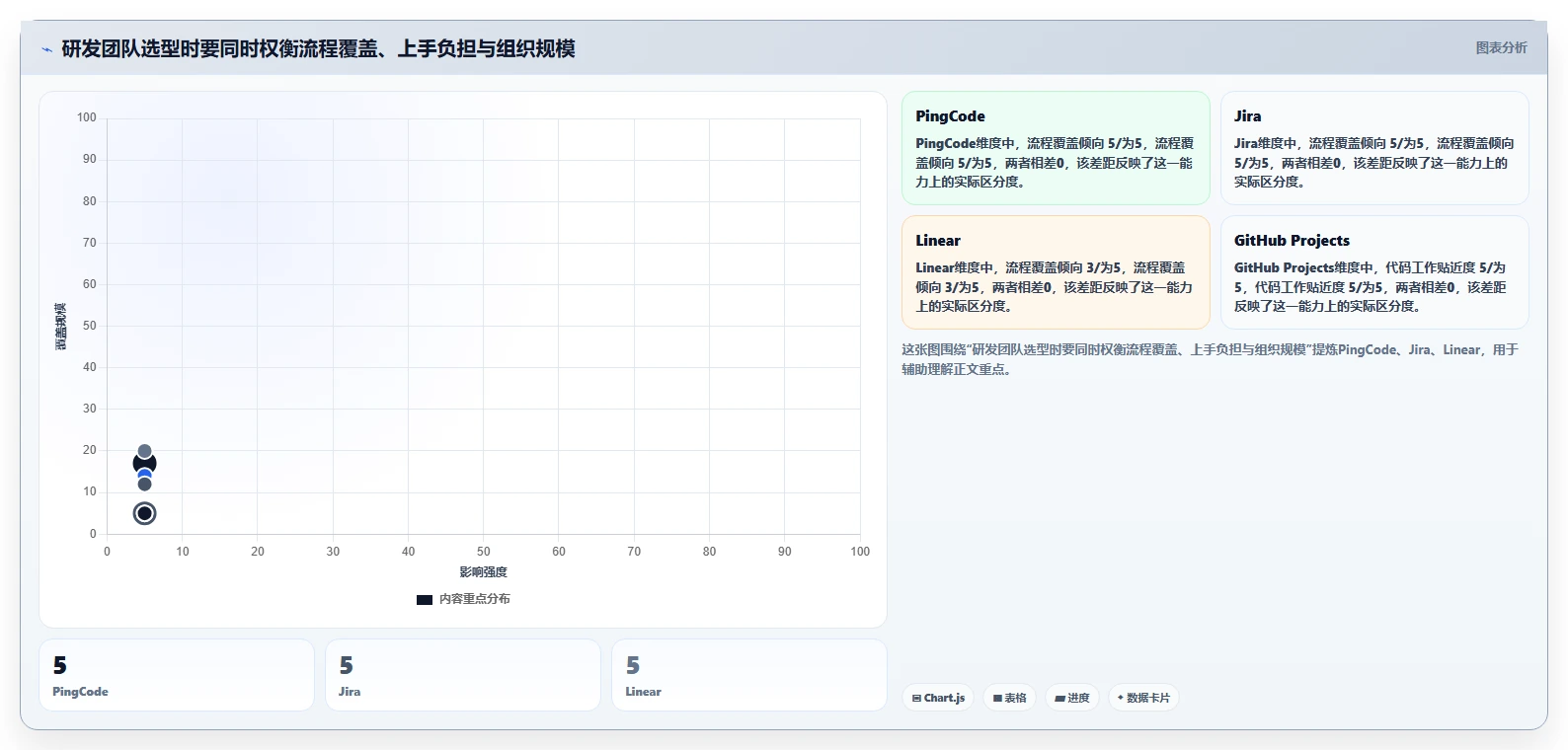Click the ringed data point near value 5

pyautogui.click(x=144, y=513)
